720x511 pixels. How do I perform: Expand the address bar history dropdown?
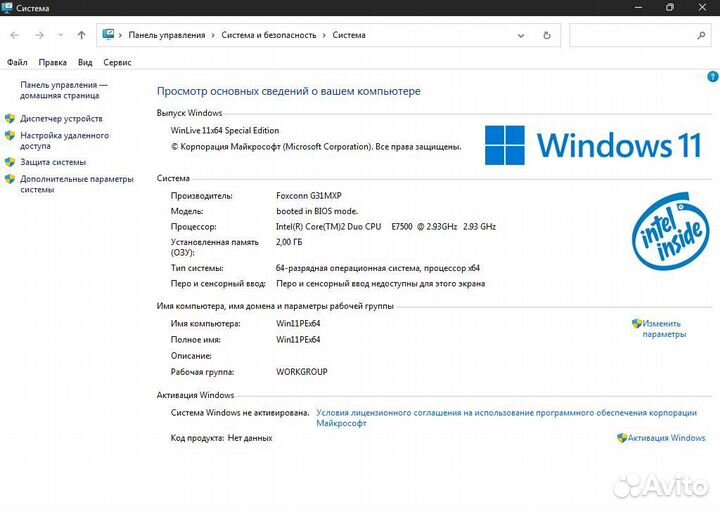click(521, 35)
